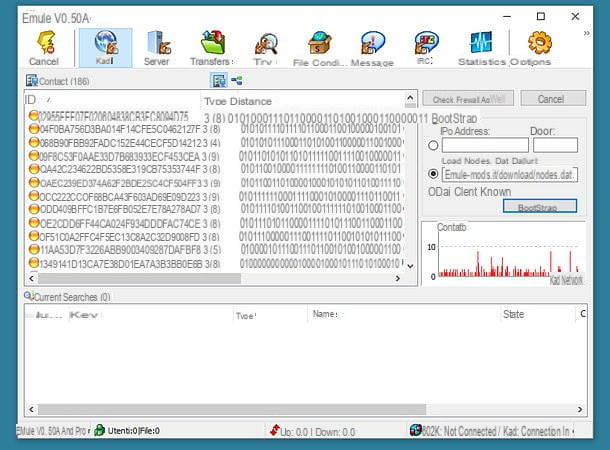Click the State column header in searches
The image size is (610, 450).
pos(538,314)
